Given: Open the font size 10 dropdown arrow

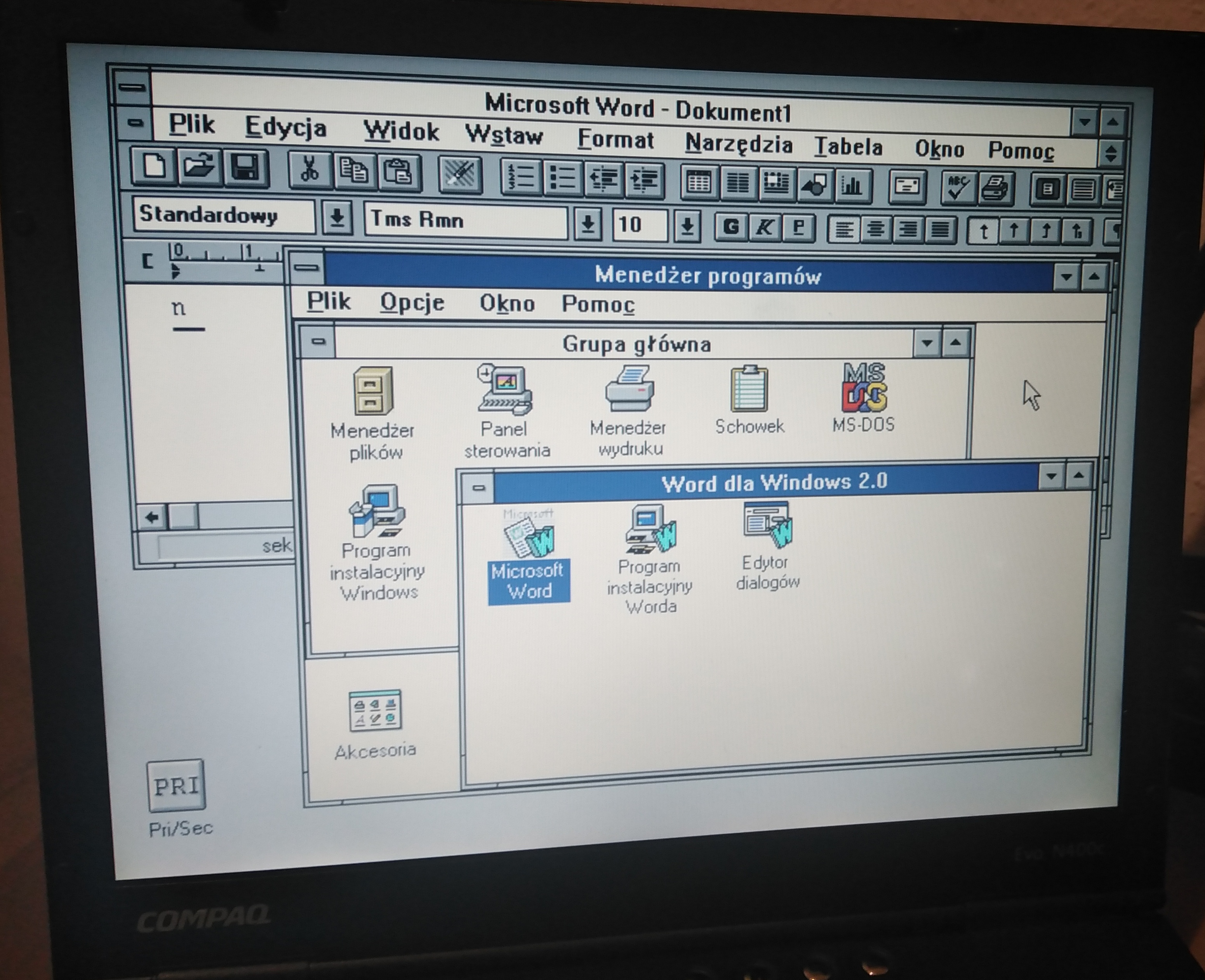Looking at the screenshot, I should (x=687, y=226).
